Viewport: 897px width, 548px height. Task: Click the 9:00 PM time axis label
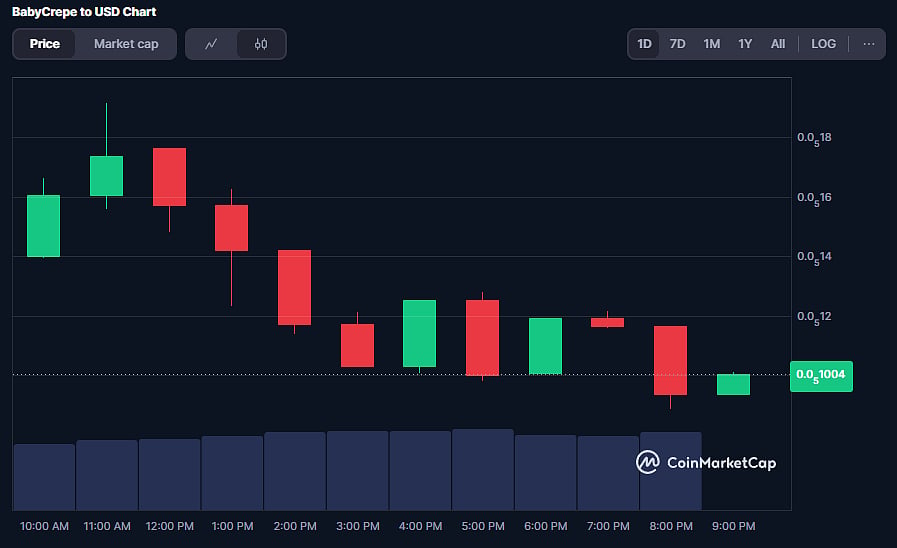(733, 526)
